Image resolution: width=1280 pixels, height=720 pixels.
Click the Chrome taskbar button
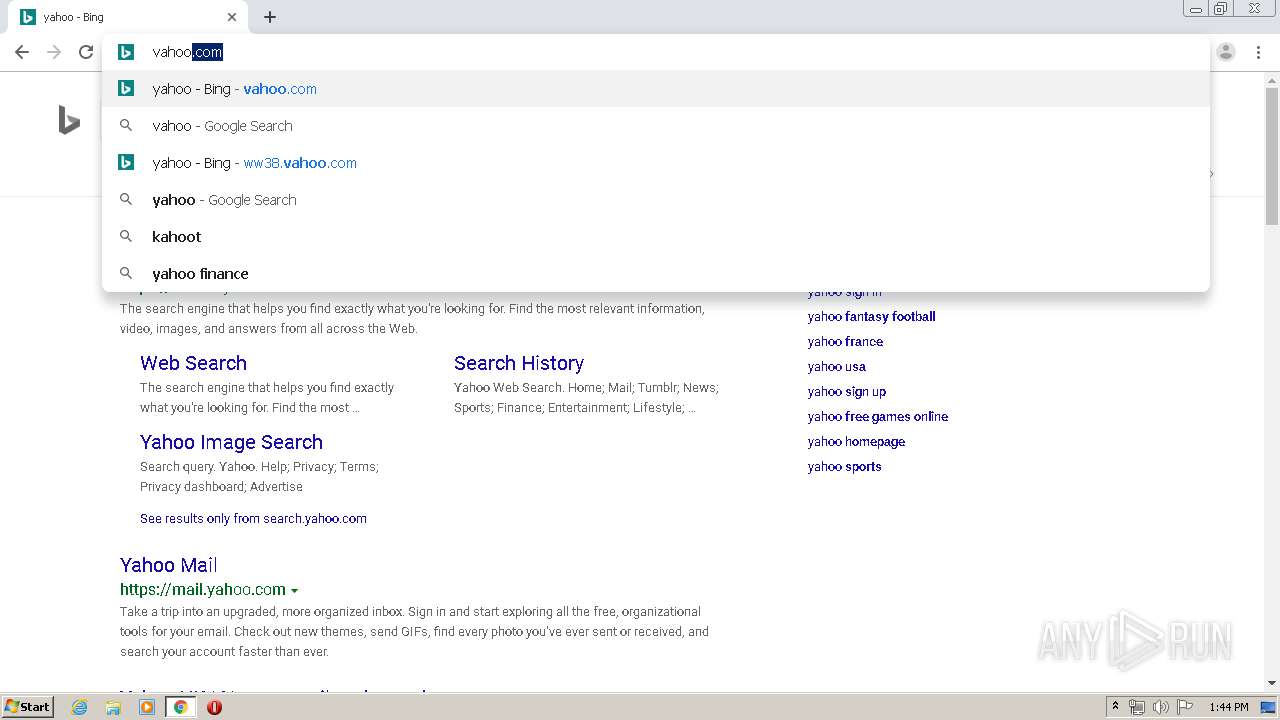(x=181, y=707)
